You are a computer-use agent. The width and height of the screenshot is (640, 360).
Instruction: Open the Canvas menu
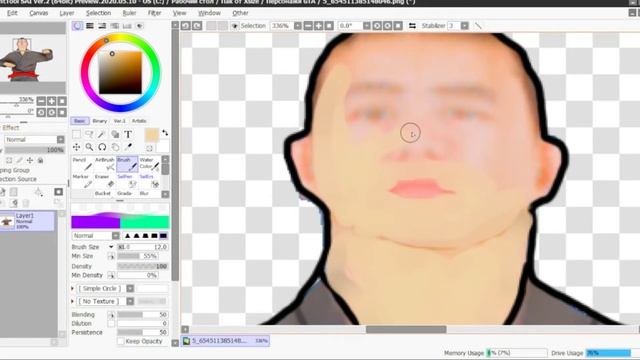tap(39, 13)
